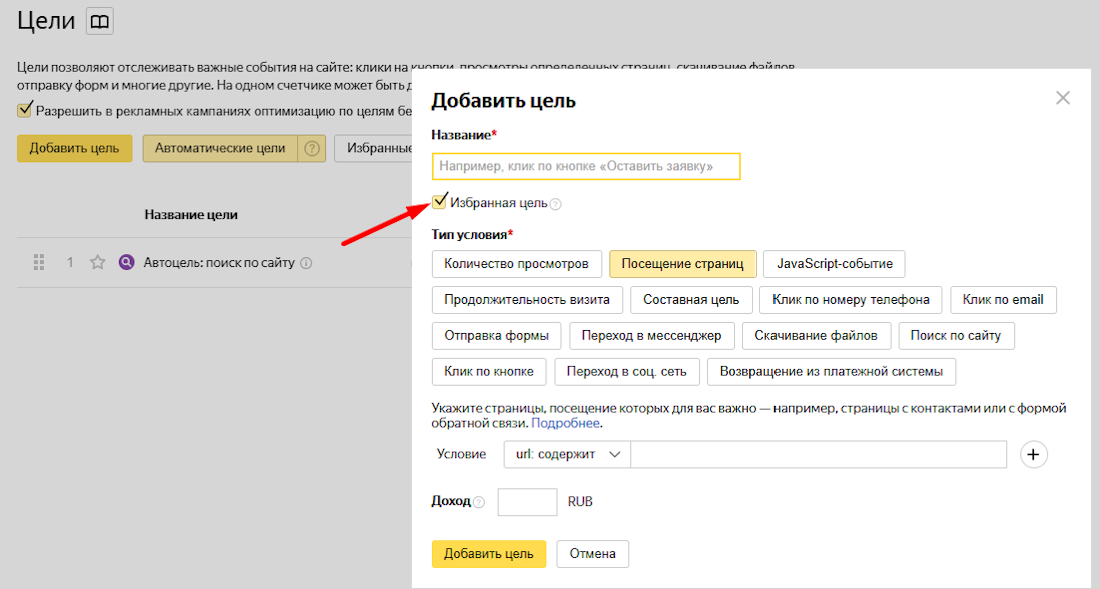This screenshot has width=1100, height=589.
Task: Click the info icon after Автоцель: поиск по сайту
Action: pyautogui.click(x=307, y=264)
